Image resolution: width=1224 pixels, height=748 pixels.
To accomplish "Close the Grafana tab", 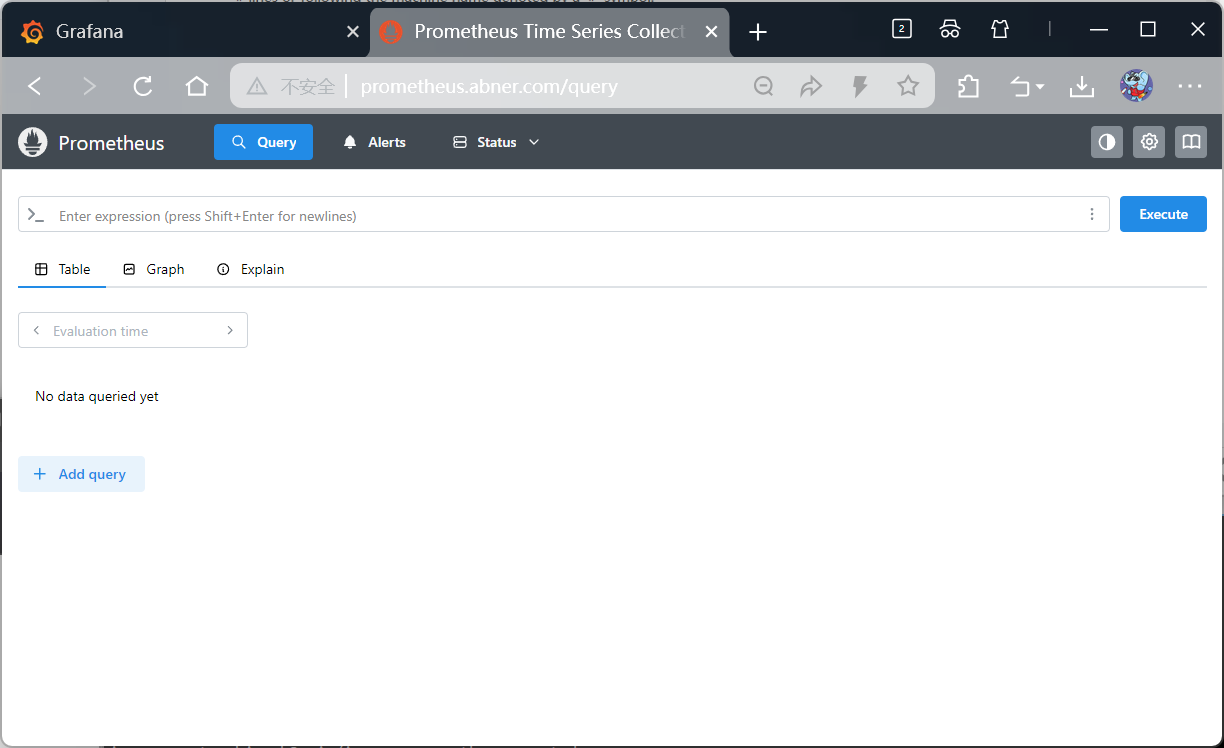I will (352, 32).
